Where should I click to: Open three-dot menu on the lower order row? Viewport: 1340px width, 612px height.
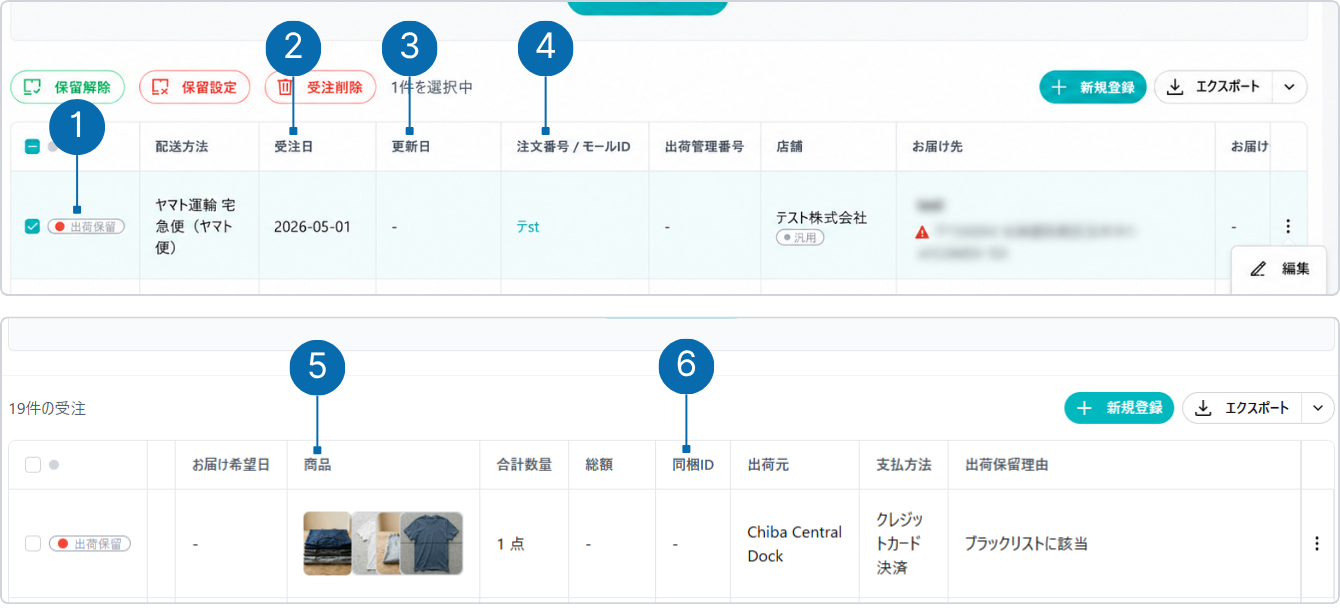[1316, 544]
